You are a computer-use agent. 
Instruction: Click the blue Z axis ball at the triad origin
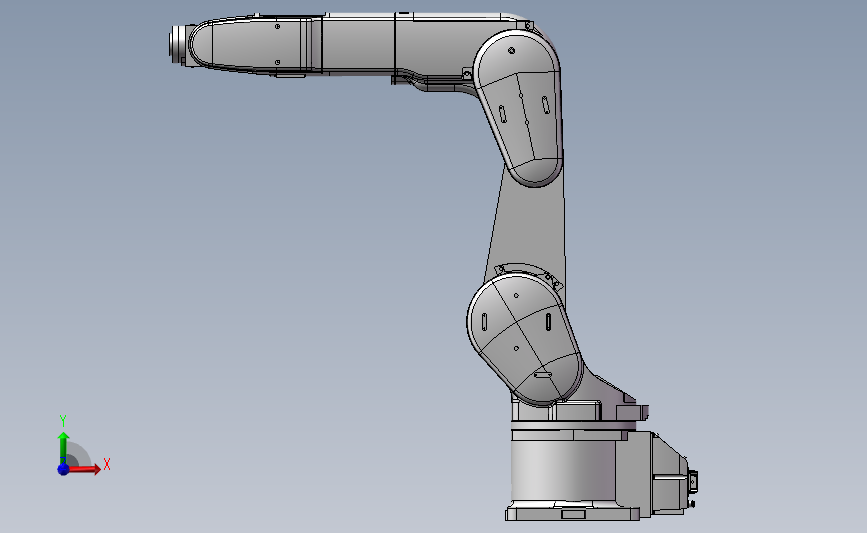click(63, 469)
